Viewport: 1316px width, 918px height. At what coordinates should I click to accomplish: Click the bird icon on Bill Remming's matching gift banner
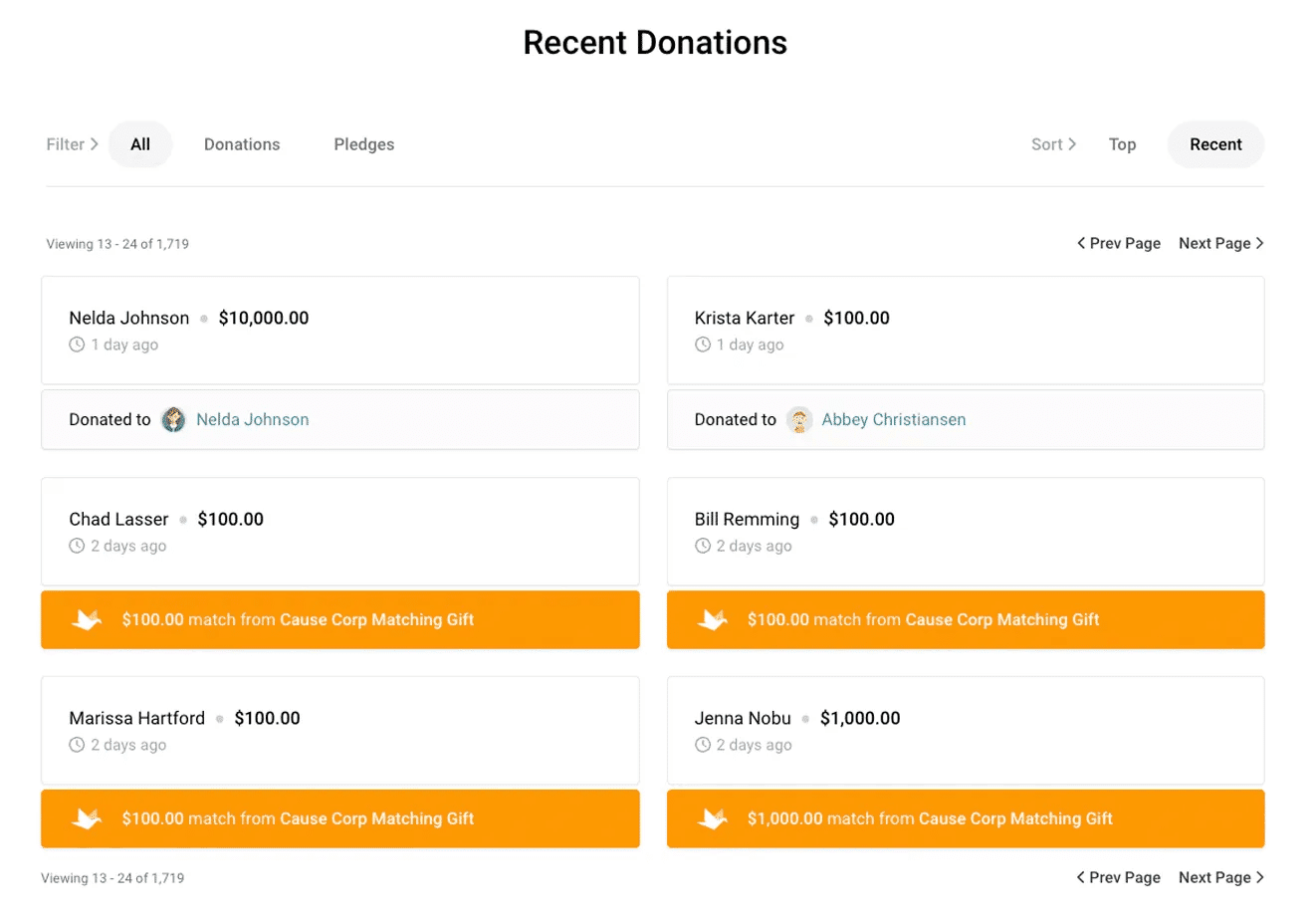(x=712, y=619)
